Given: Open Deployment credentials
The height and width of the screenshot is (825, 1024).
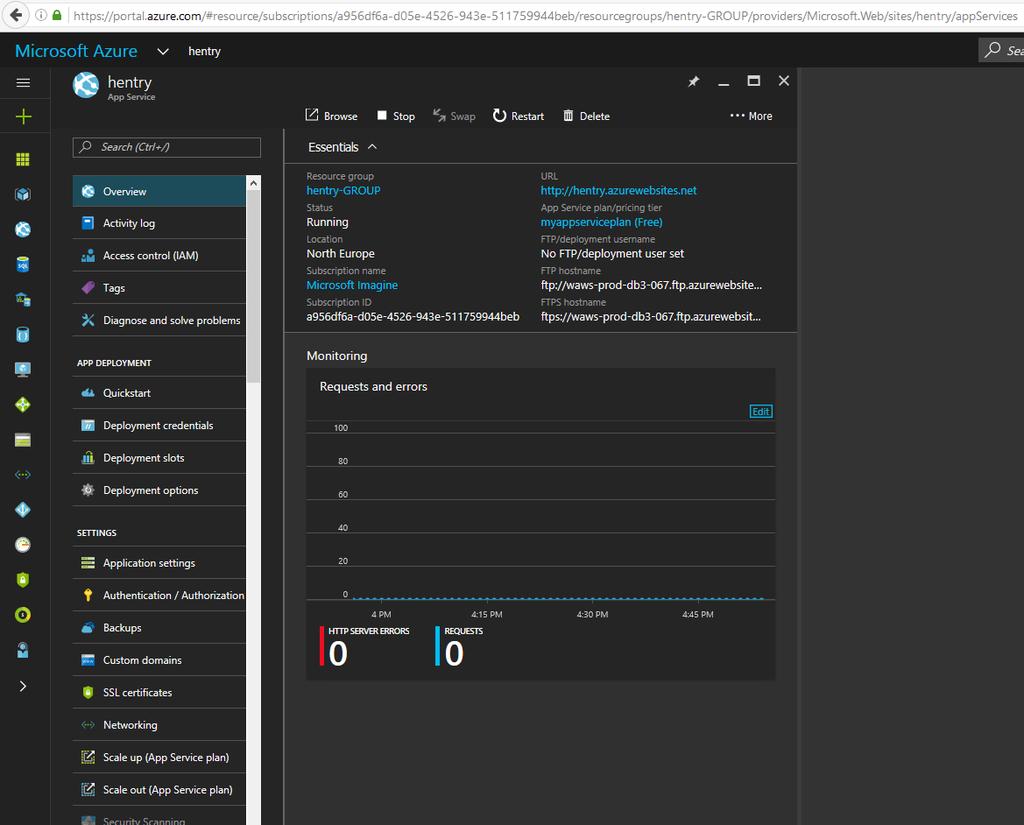Looking at the screenshot, I should pyautogui.click(x=159, y=425).
